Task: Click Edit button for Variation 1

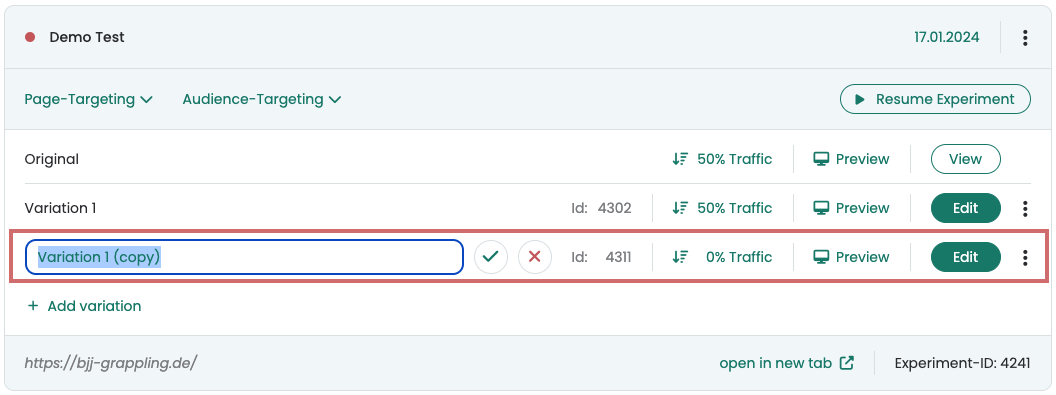Action: tap(966, 209)
